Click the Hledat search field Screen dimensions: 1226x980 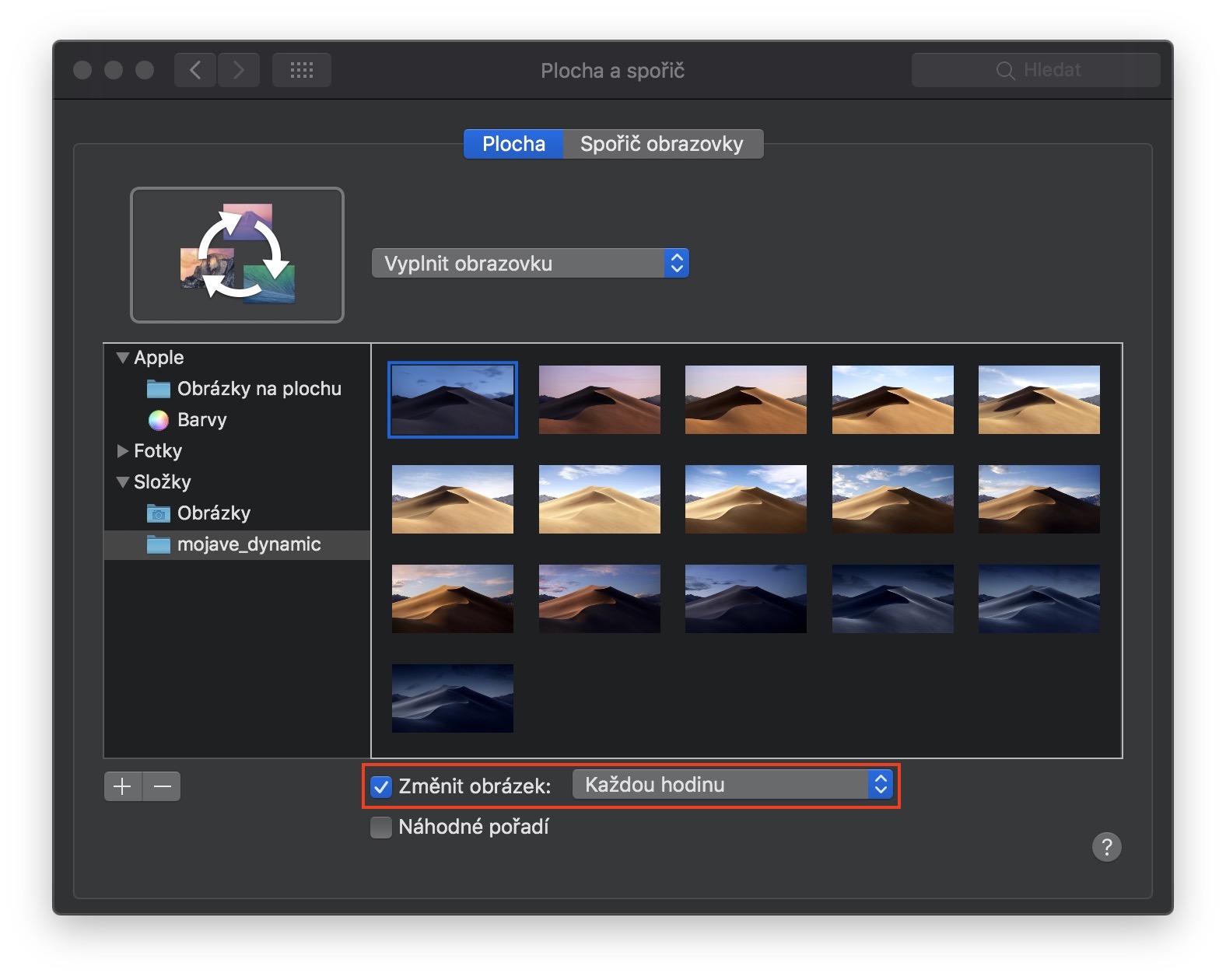pos(1036,70)
